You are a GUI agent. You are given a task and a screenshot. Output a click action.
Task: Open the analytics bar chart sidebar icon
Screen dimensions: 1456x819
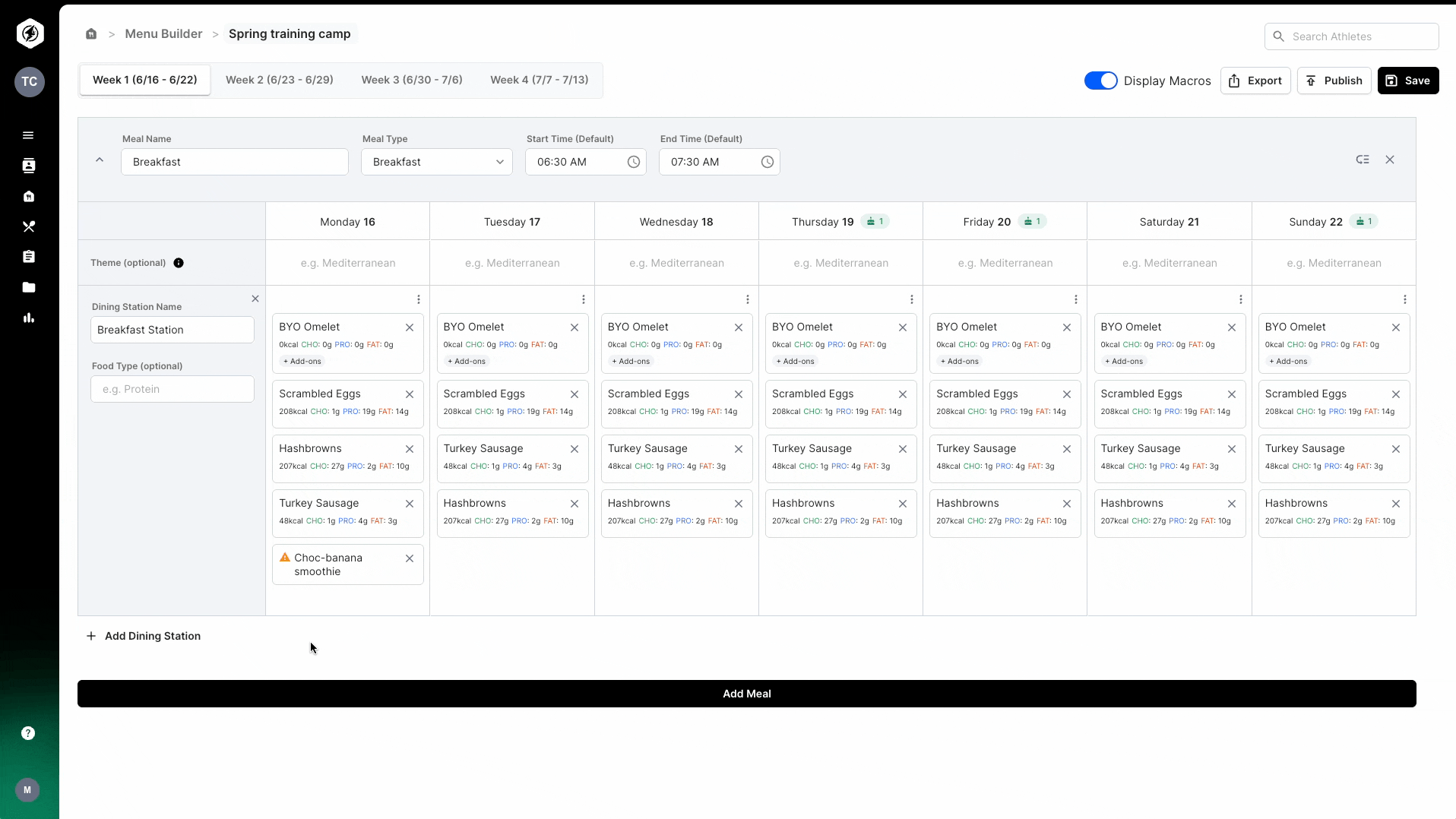[29, 318]
